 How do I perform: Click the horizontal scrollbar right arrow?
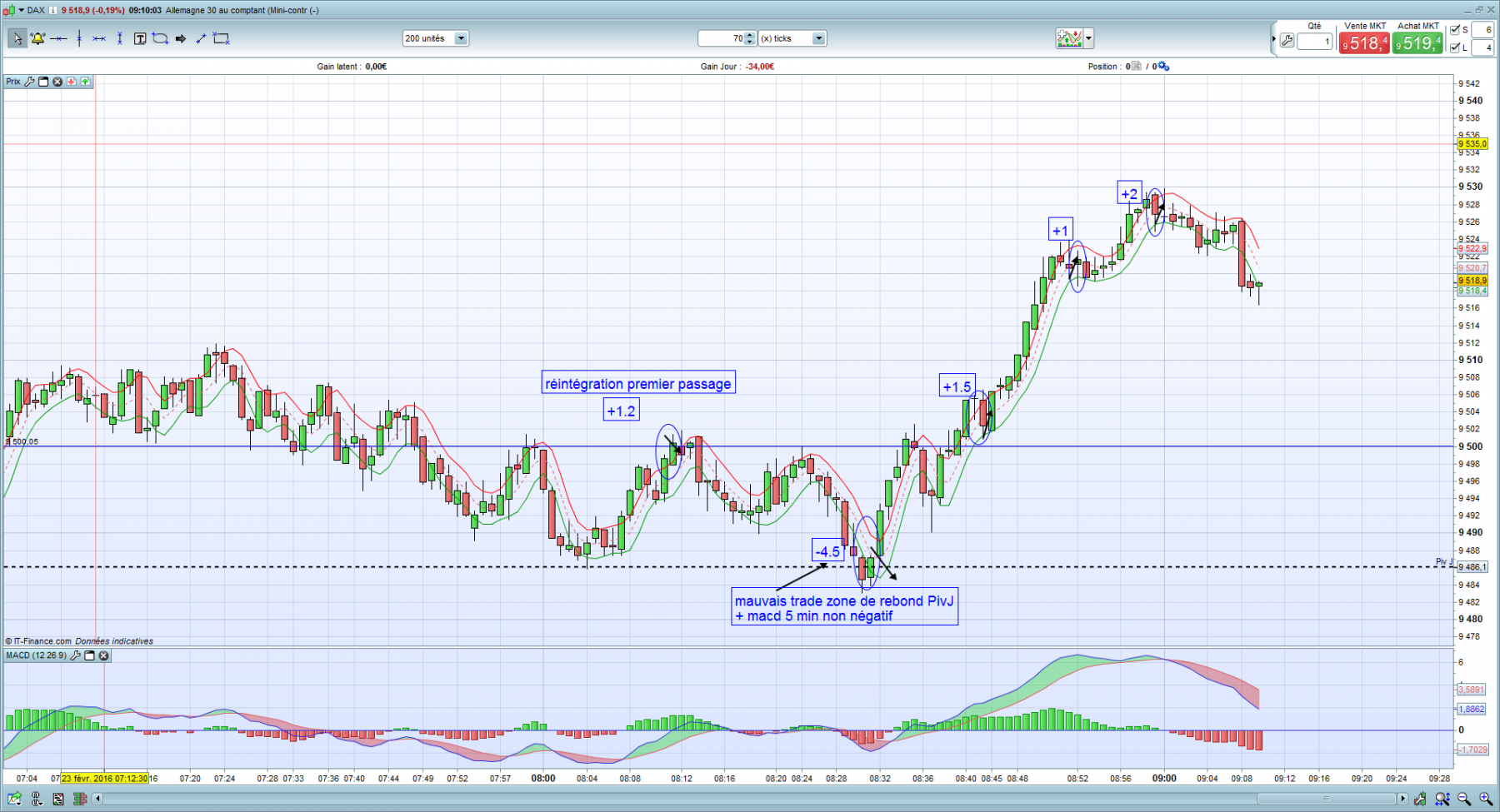click(x=1402, y=799)
